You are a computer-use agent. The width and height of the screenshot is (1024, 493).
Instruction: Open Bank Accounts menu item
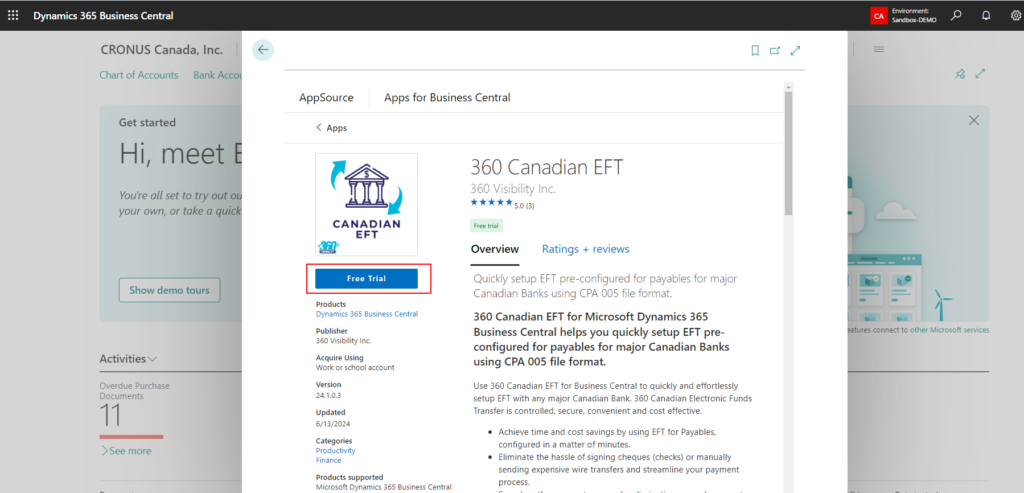[219, 75]
